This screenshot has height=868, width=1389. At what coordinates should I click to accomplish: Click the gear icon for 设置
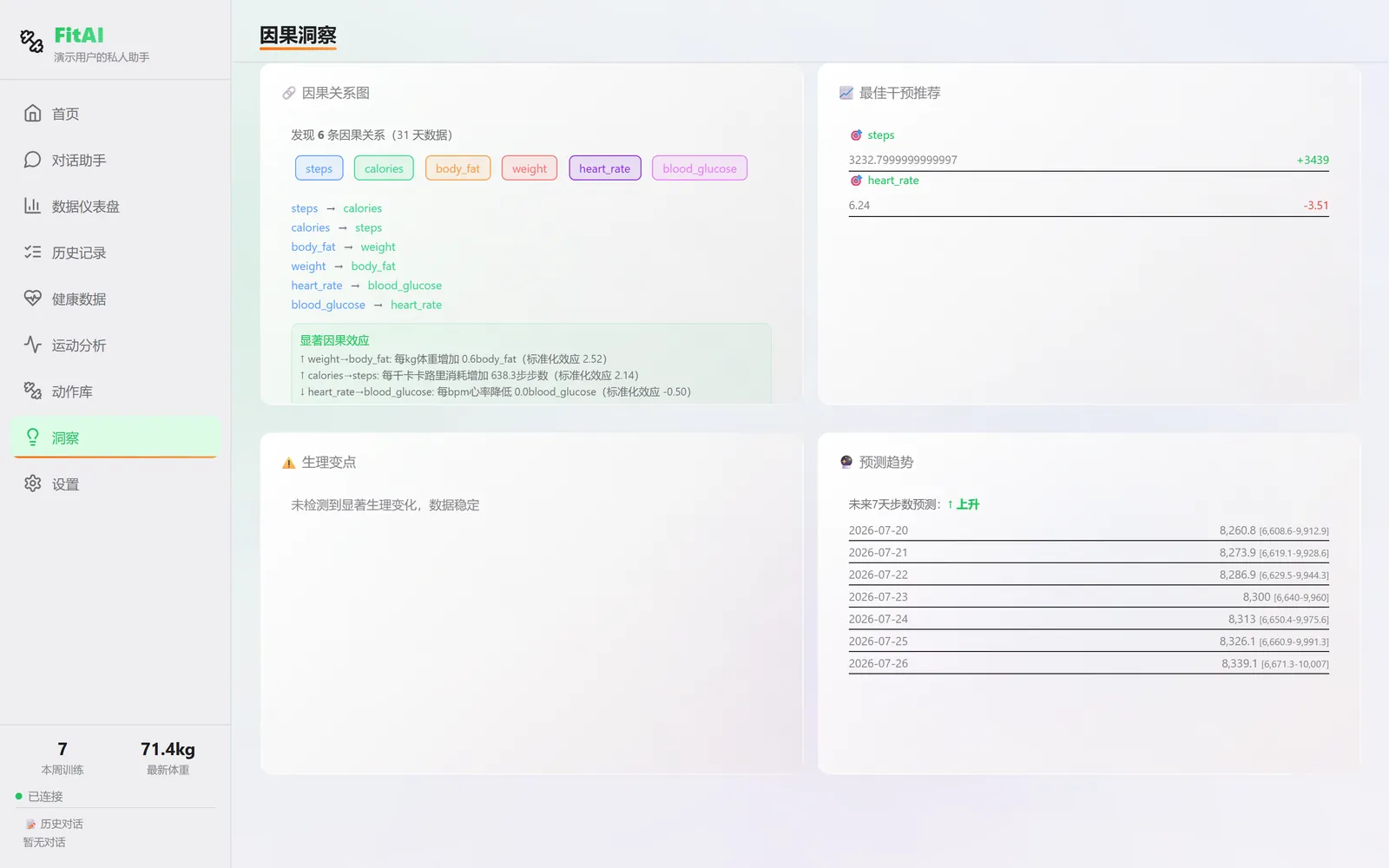coord(33,483)
